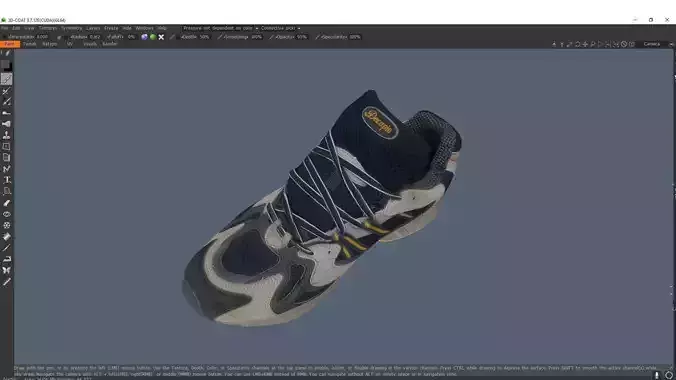676x380 pixels.
Task: Expand the 'Pressure not dependent on color' dropdown
Action: (220, 28)
